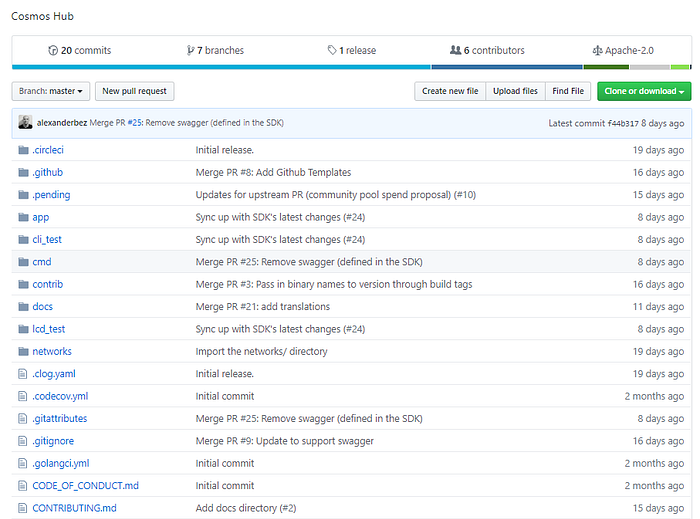
Task: Open commit 'Merge PR #8: Add Github Templates'
Action: pyautogui.click(x=273, y=172)
